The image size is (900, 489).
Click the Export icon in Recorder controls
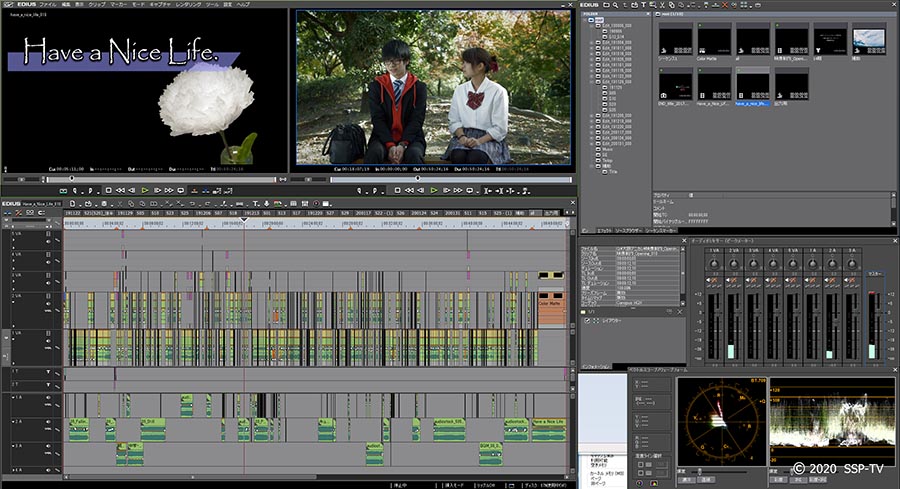525,191
